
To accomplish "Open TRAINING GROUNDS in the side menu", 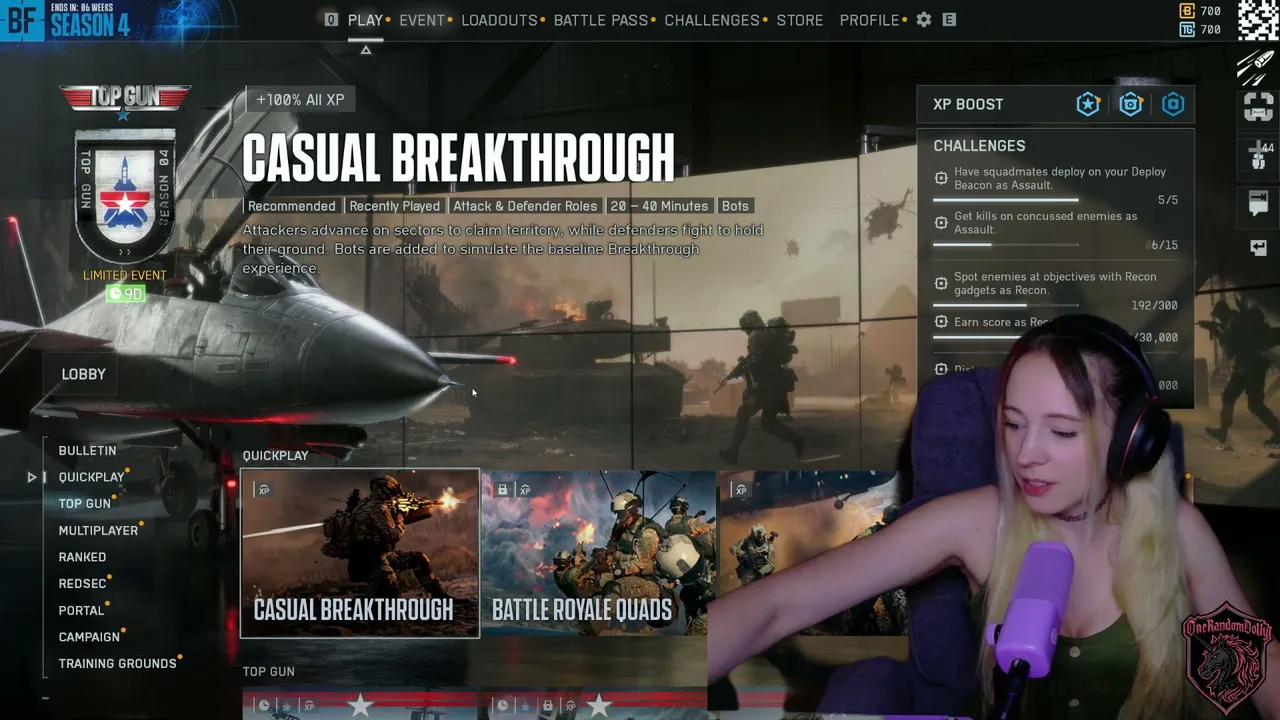I will (118, 664).
